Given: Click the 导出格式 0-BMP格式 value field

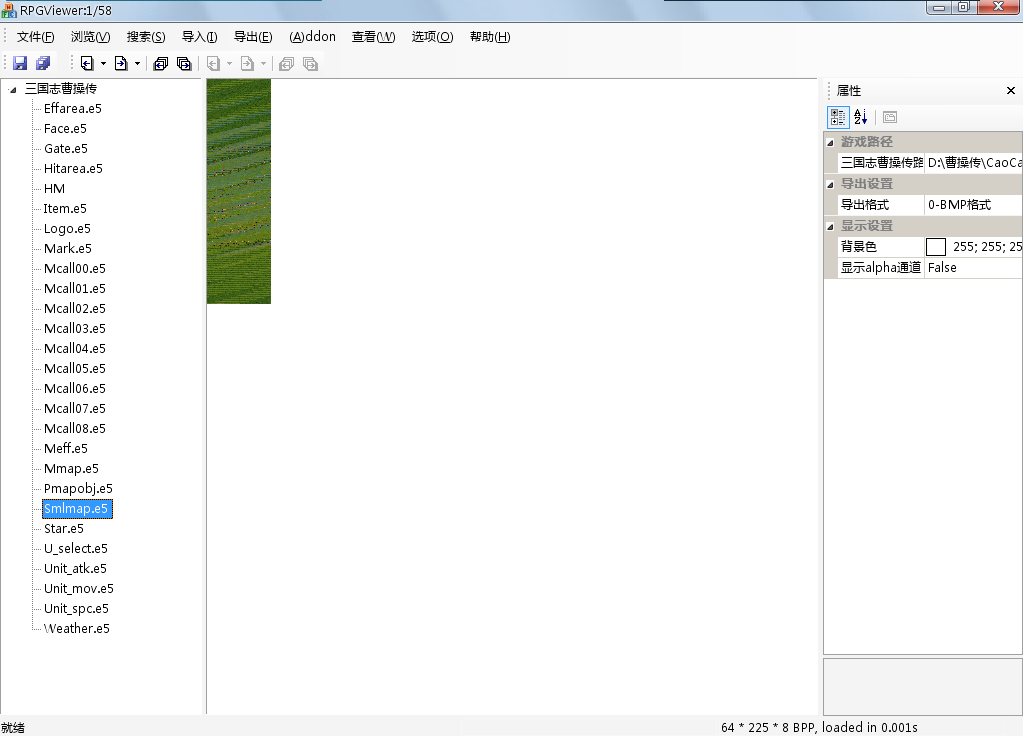Looking at the screenshot, I should point(972,205).
